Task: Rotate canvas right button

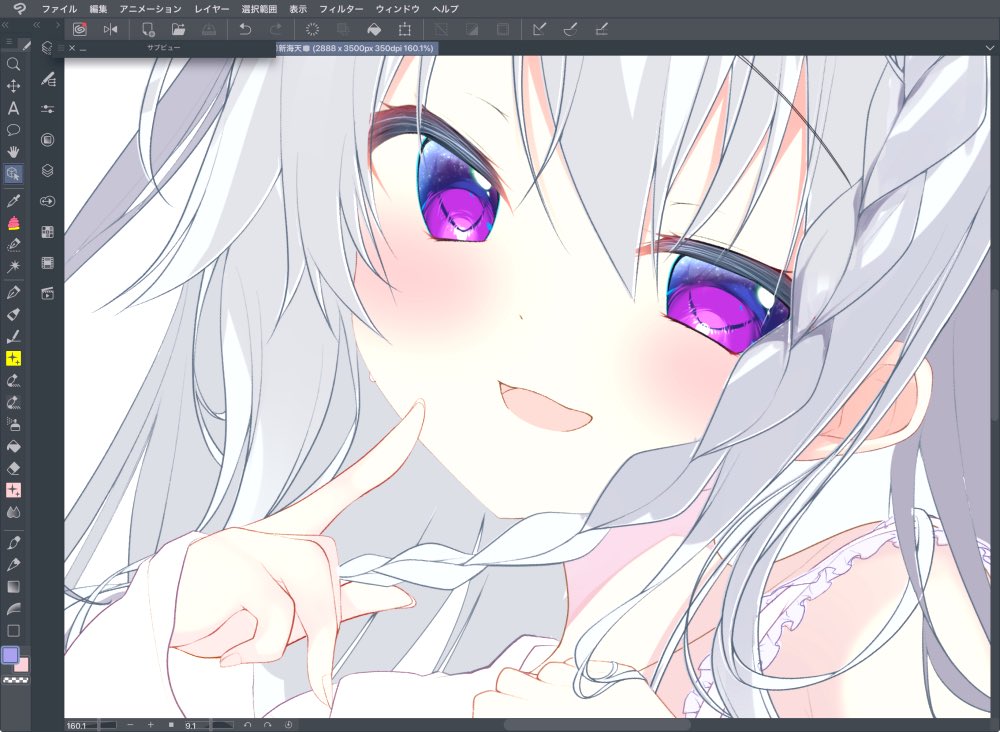Action: pos(268,725)
